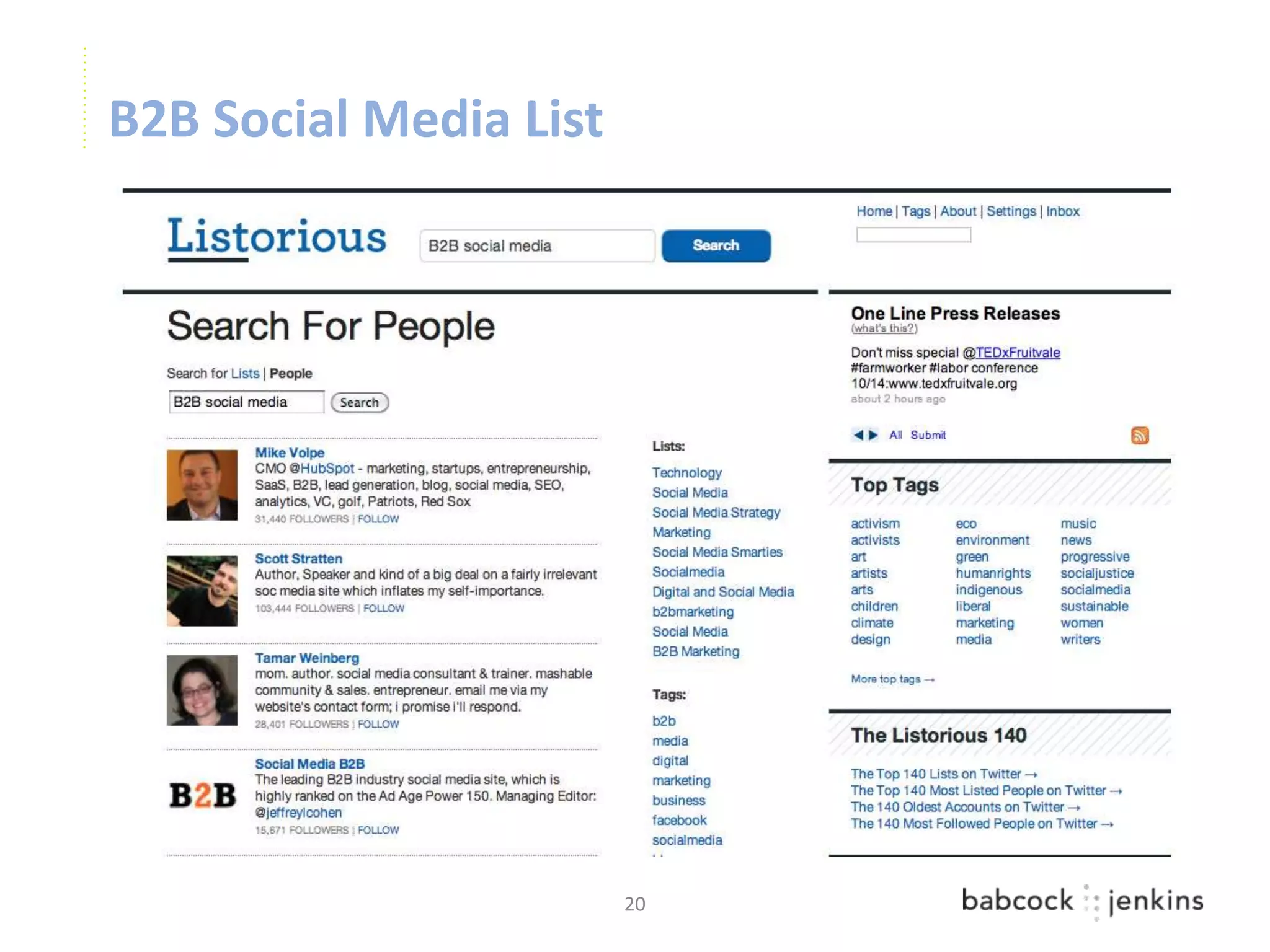Follow Social Media B2B
This screenshot has width=1270, height=952.
[378, 830]
